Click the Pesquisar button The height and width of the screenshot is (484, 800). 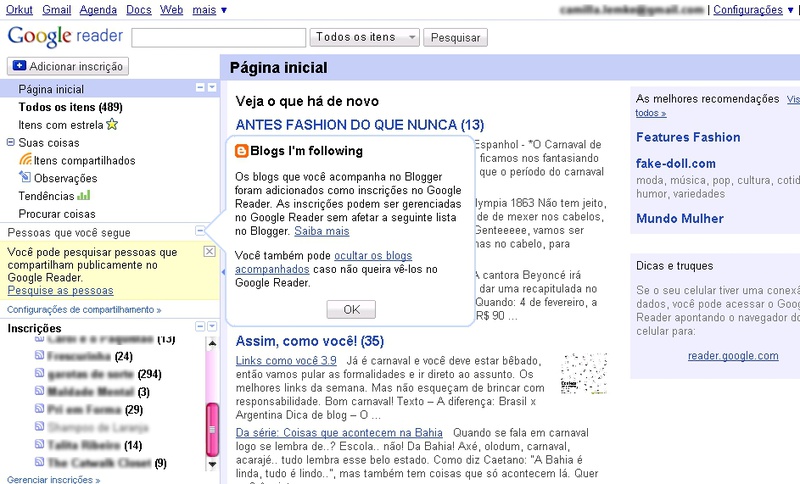(455, 37)
